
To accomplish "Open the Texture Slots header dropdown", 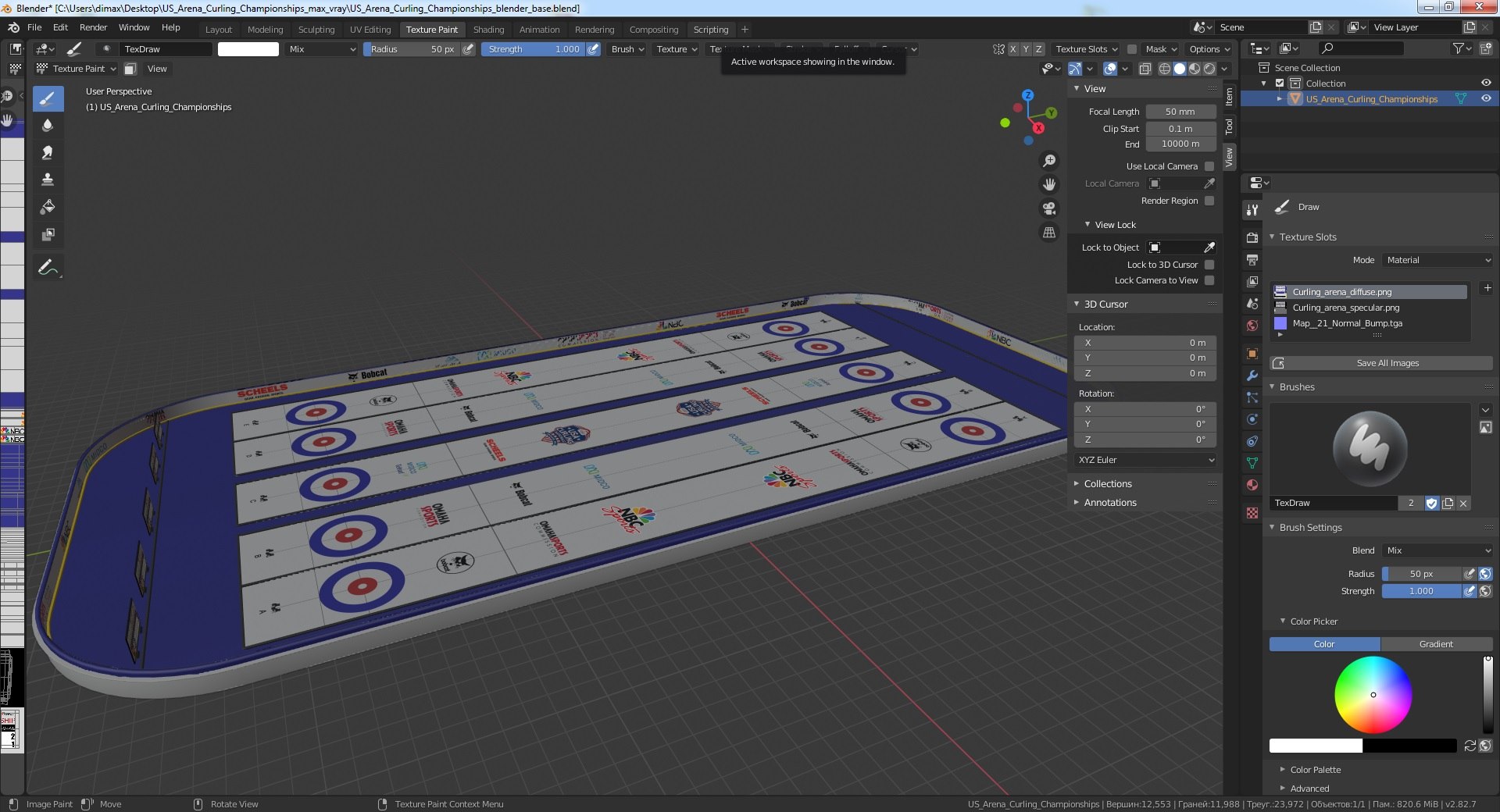I will 1086,49.
